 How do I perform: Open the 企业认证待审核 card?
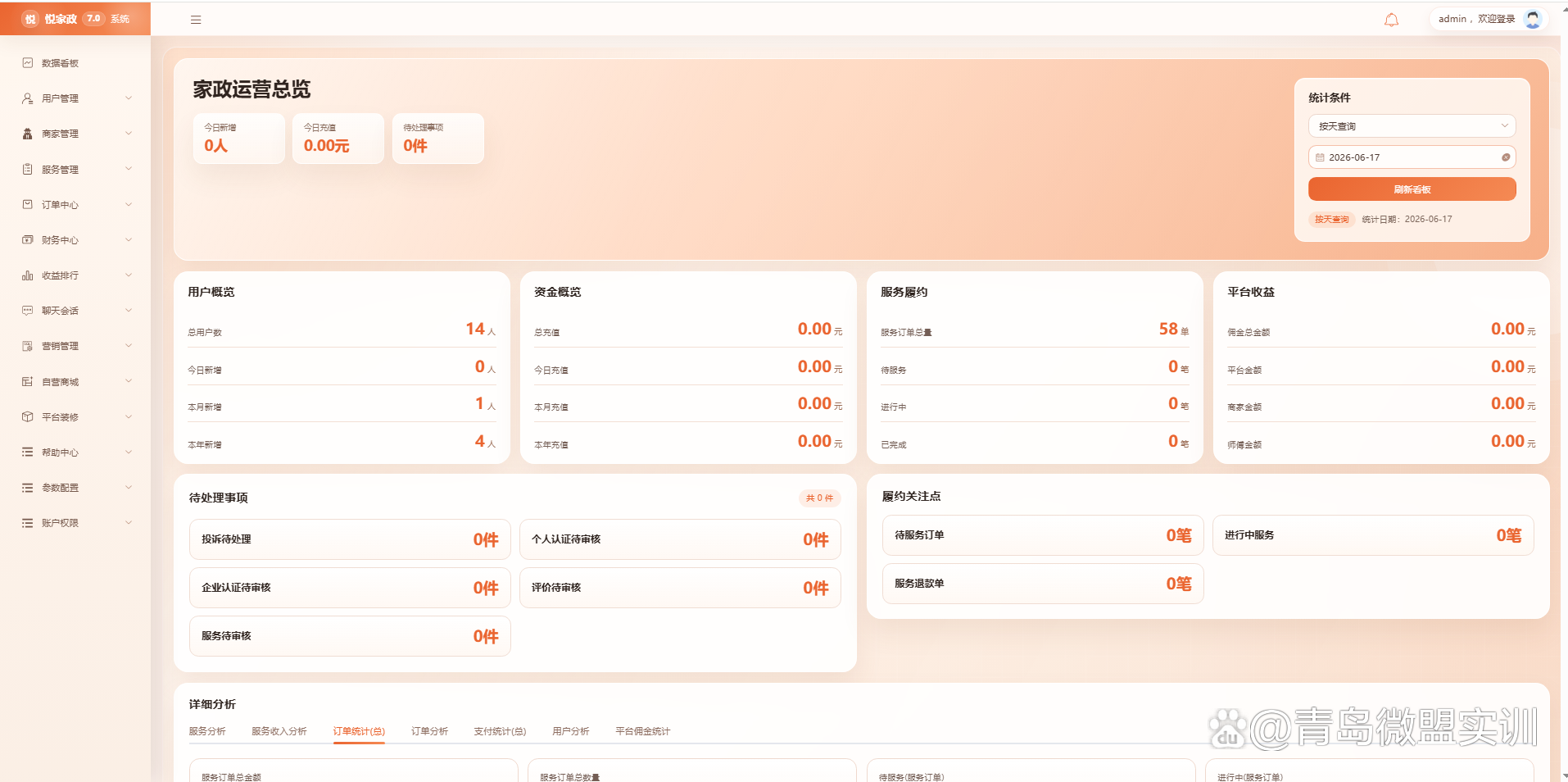[x=350, y=588]
